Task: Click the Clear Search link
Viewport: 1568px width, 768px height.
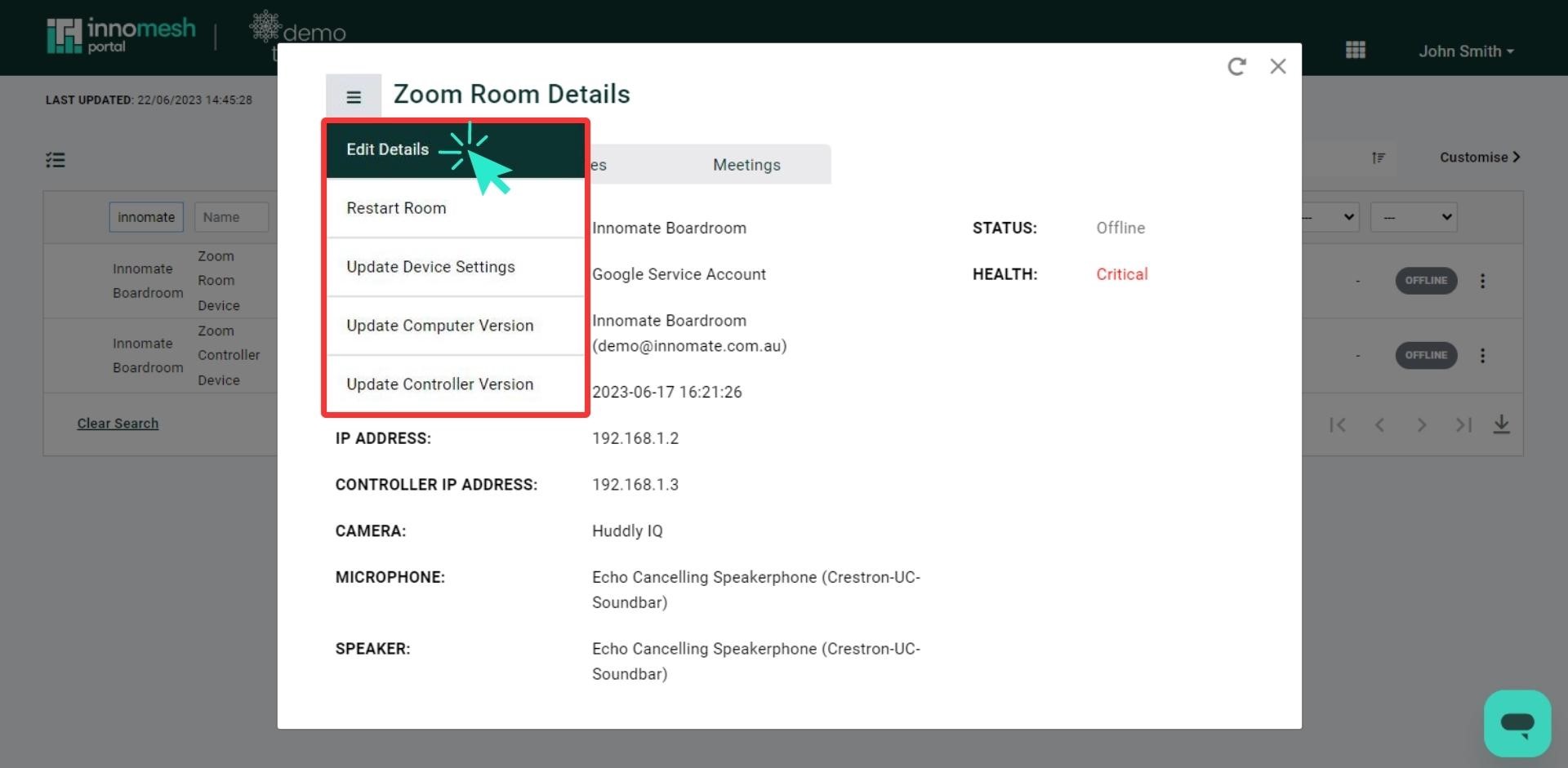Action: [x=118, y=424]
